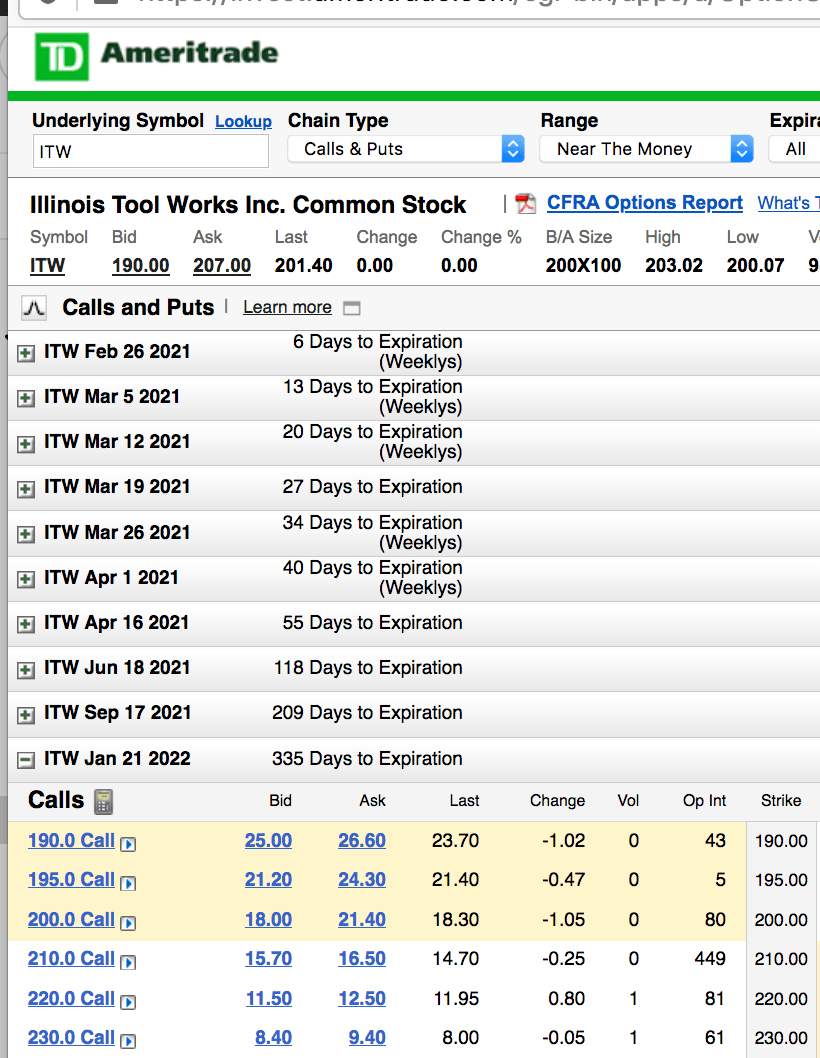Click the B/A Size value 200X100

click(x=583, y=266)
